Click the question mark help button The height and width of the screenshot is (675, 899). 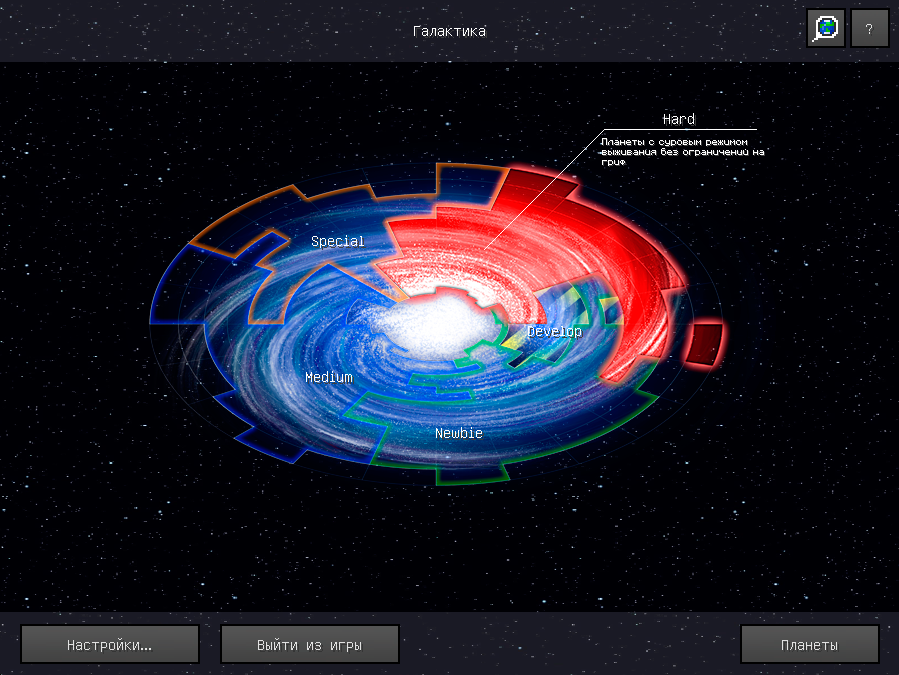pyautogui.click(x=869, y=28)
